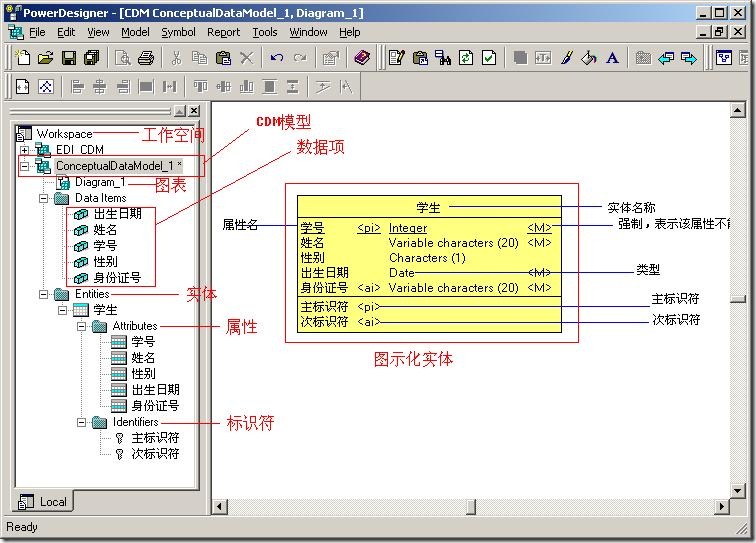Viewport: 756px width, 543px height.
Task: Open the help book icon
Action: click(362, 58)
